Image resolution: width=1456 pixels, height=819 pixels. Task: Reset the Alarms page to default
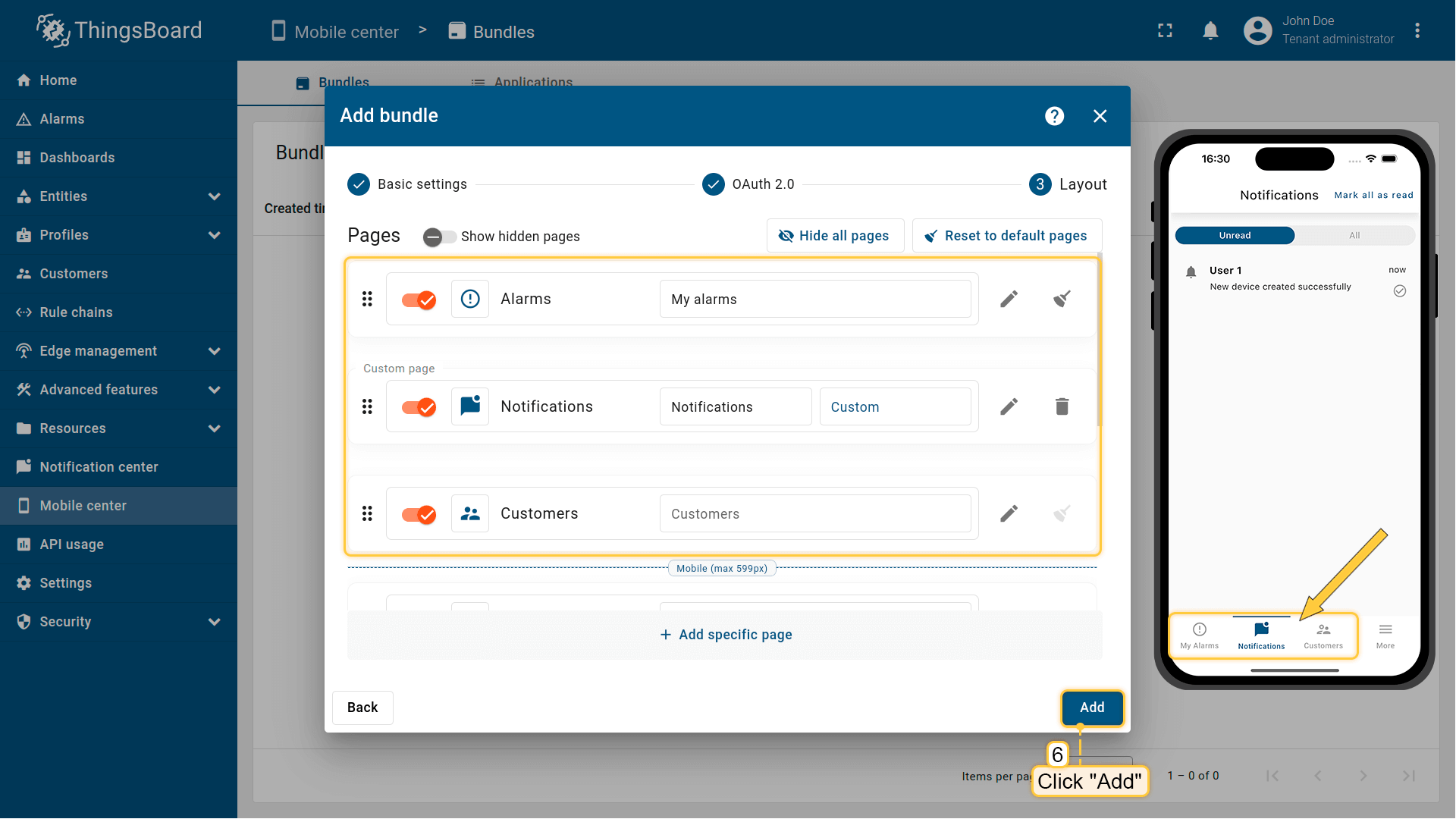1062,299
